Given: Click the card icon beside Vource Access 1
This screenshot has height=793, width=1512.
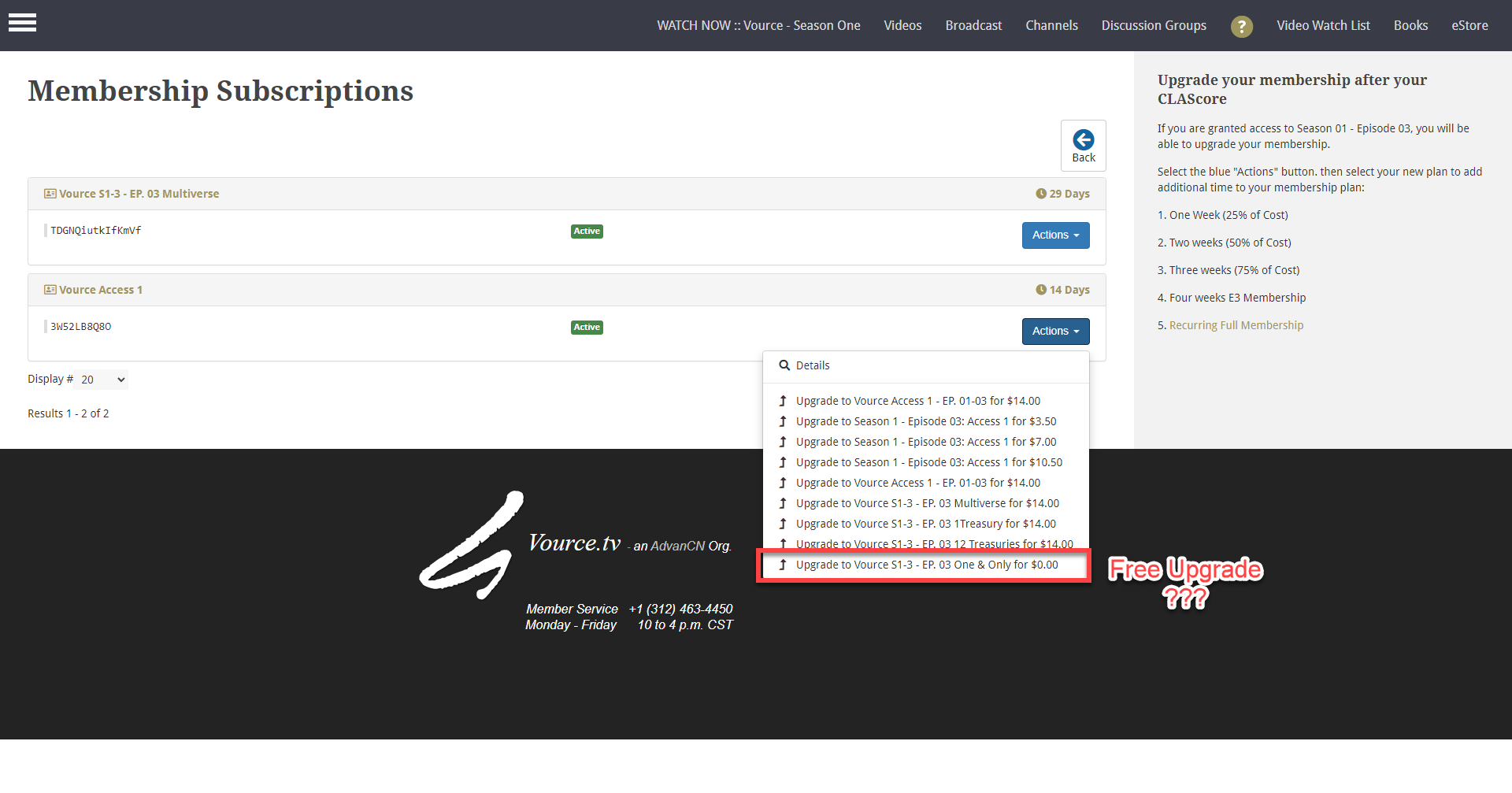Looking at the screenshot, I should 50,290.
